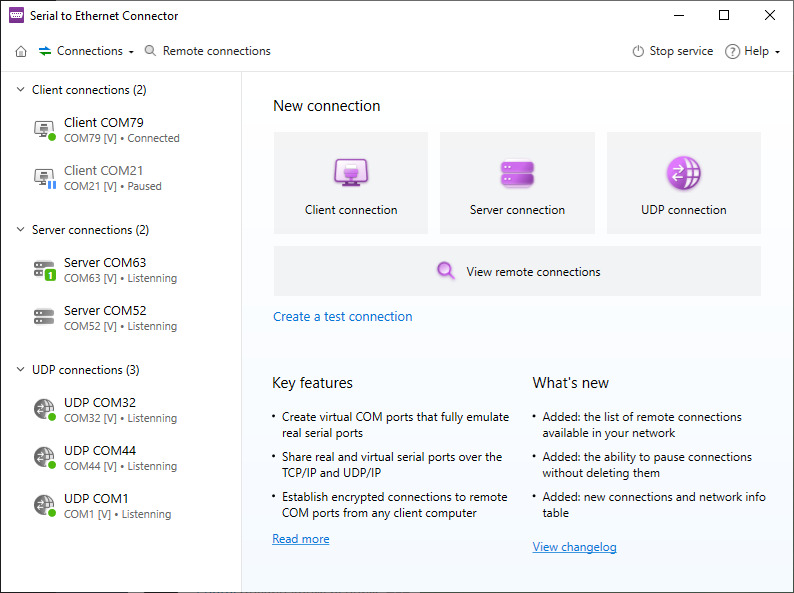Click the UDP COM32 globe icon
This screenshot has height=593, width=794.
[x=45, y=410]
